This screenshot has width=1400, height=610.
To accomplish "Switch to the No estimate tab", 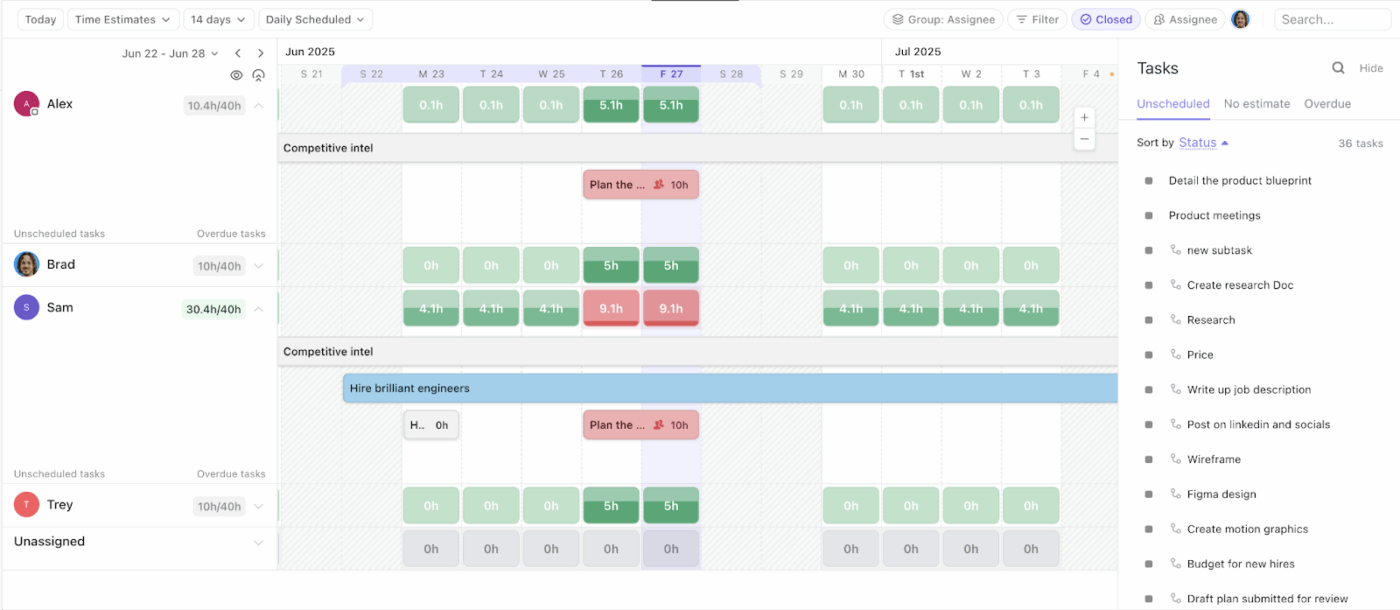I will [1257, 103].
